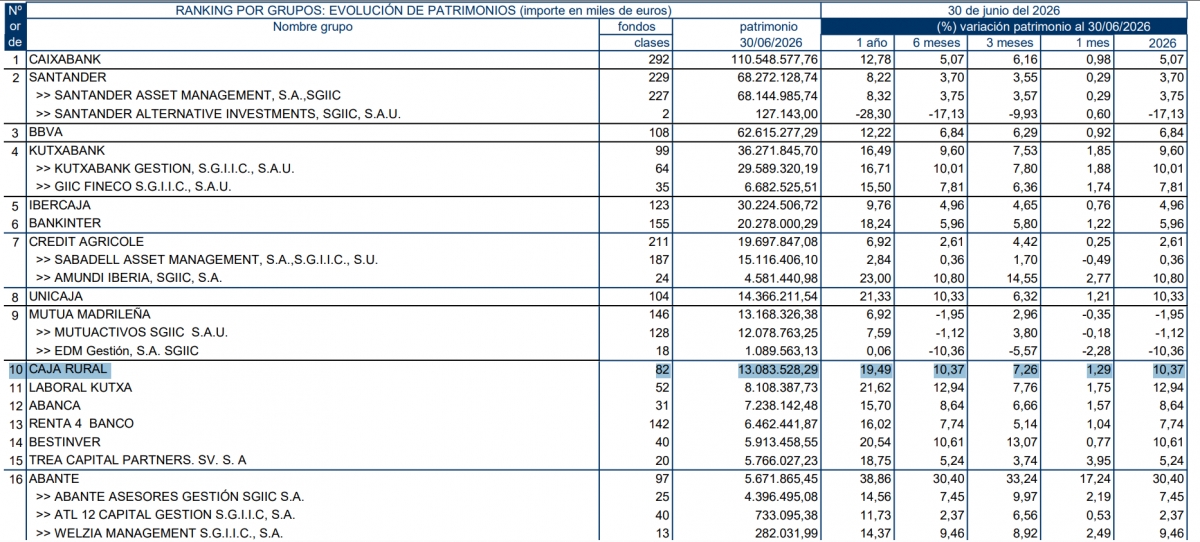
Task: Click the BANKINTER group name
Action: click(65, 223)
